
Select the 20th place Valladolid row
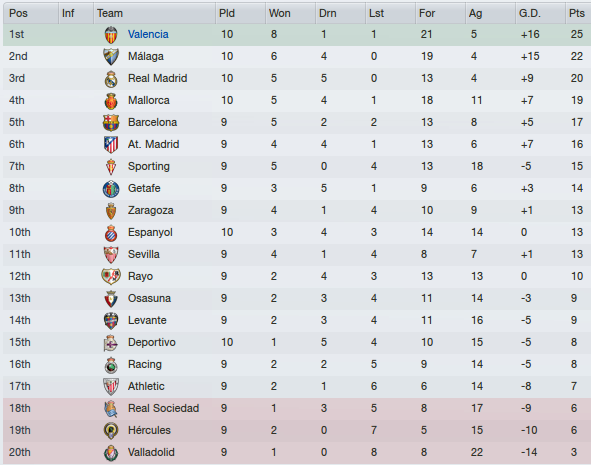click(297, 453)
